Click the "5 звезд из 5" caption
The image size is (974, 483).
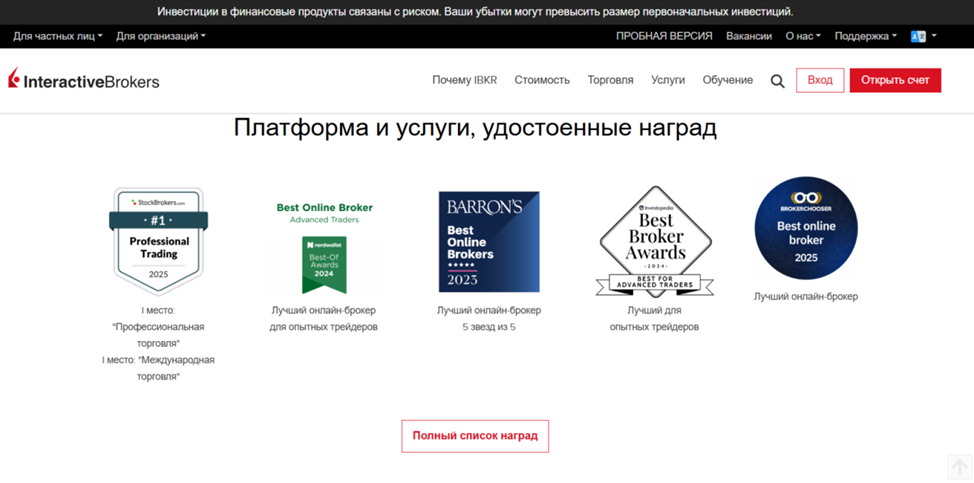point(489,327)
